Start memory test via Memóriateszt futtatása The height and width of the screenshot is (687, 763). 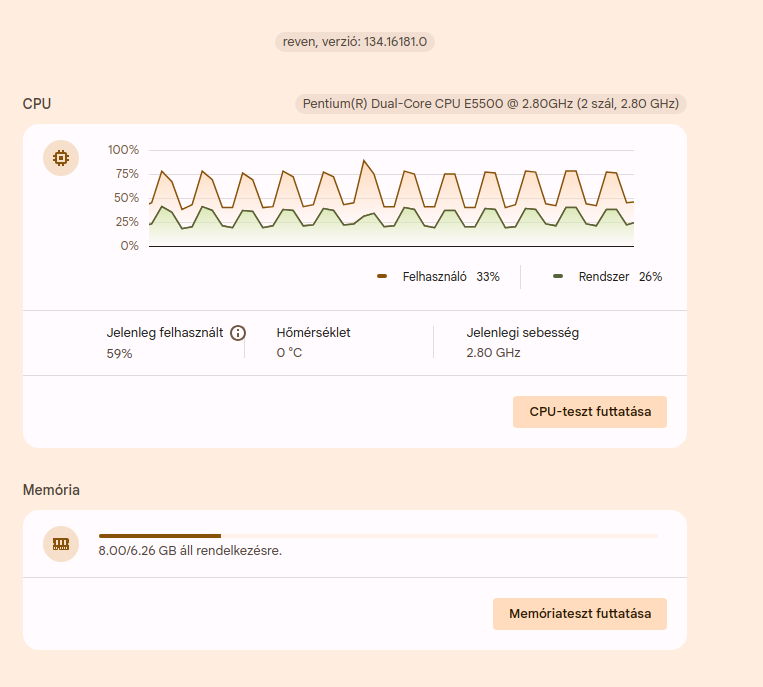[580, 614]
